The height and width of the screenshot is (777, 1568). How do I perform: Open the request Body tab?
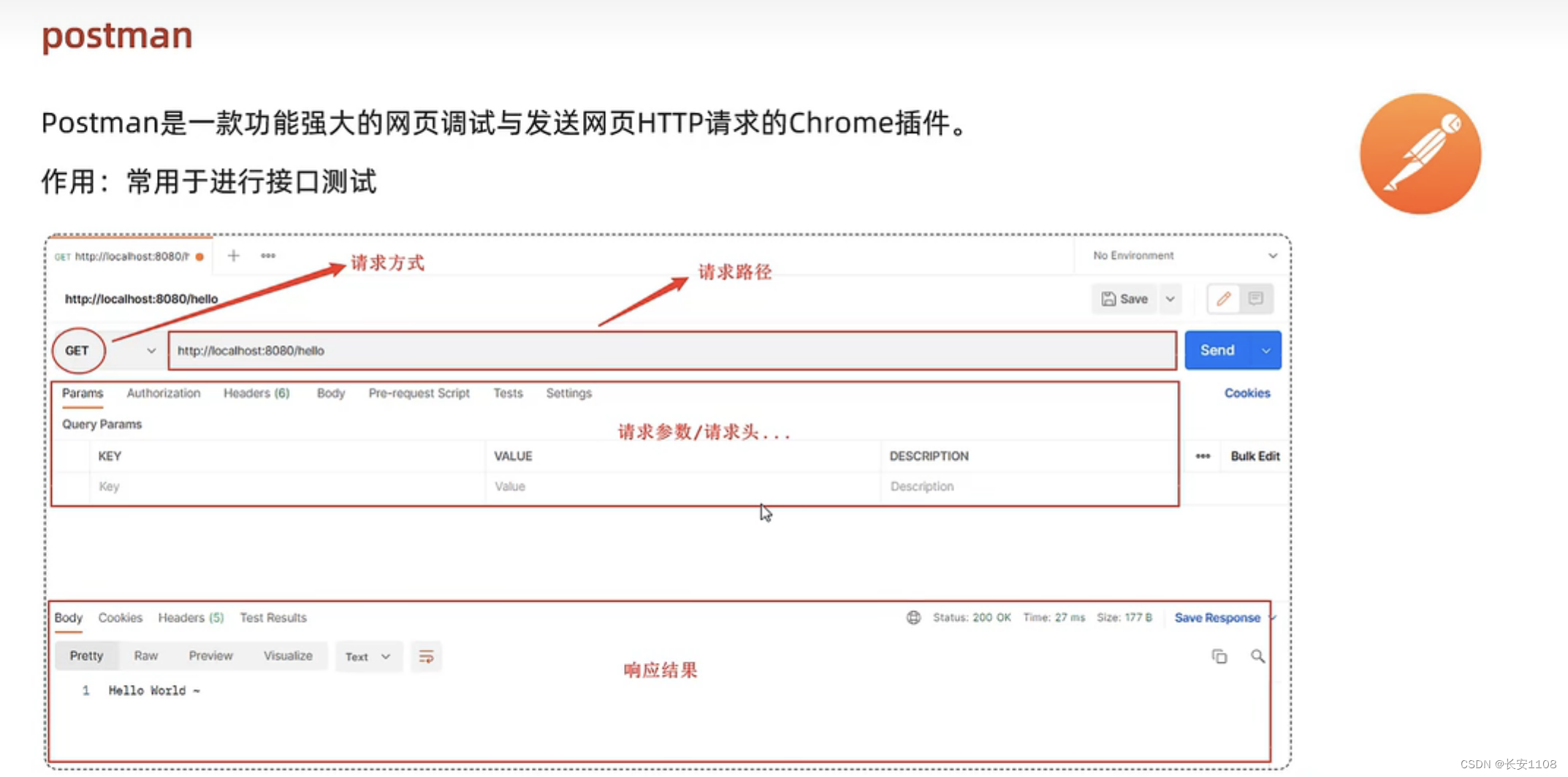[330, 393]
